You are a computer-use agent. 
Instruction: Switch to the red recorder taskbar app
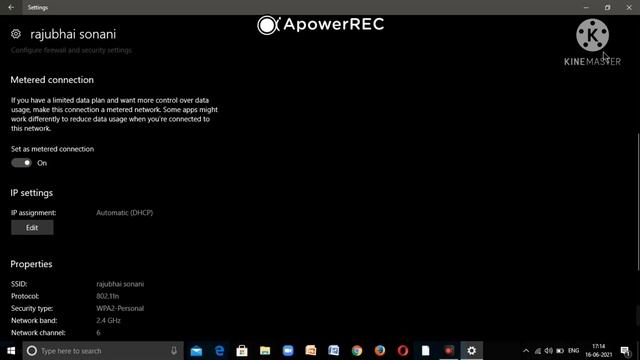[x=449, y=351]
